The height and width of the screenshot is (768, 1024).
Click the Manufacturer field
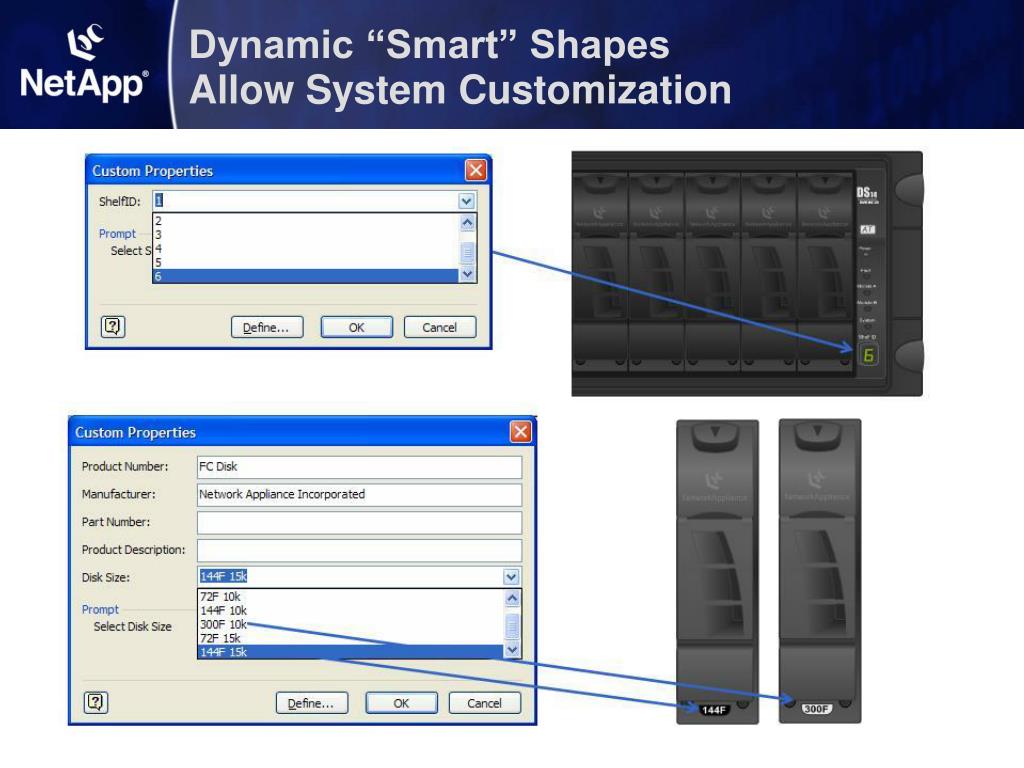[x=359, y=494]
